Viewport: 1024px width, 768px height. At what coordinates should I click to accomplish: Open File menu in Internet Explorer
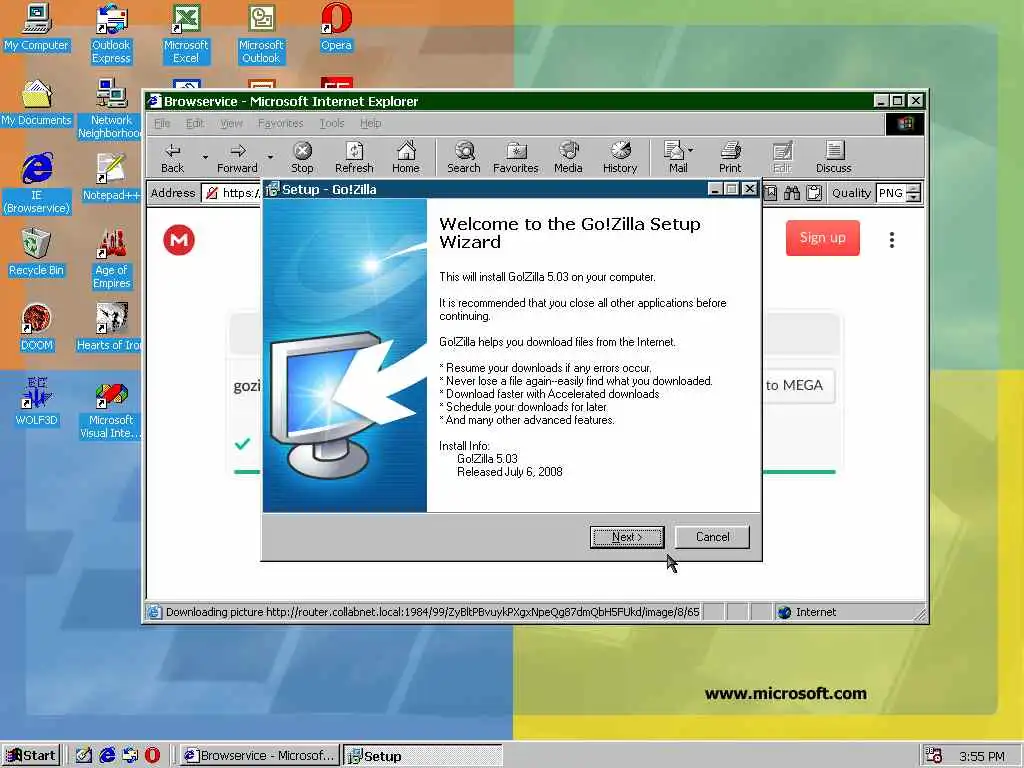[x=162, y=123]
